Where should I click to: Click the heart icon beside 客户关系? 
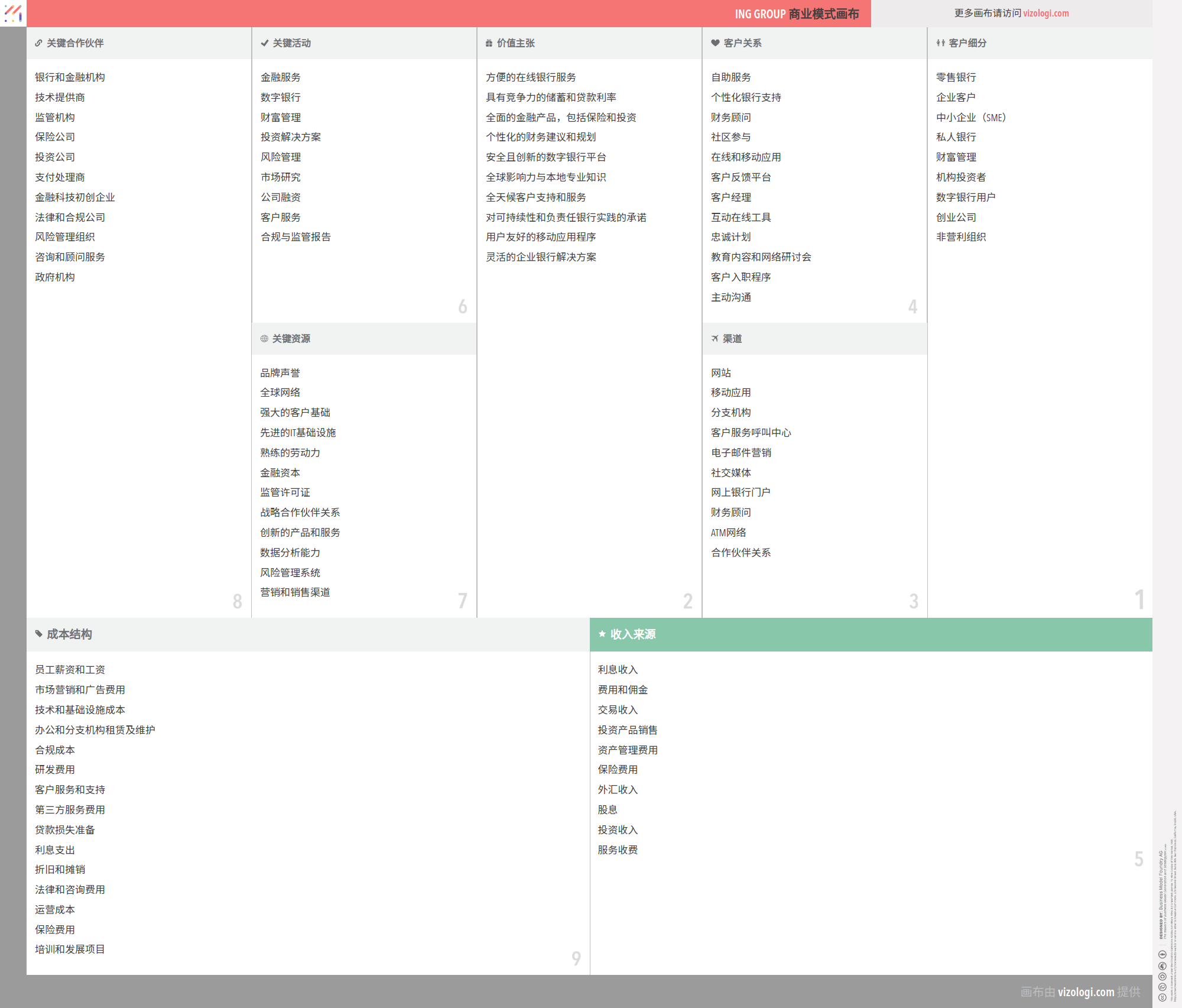pyautogui.click(x=715, y=43)
